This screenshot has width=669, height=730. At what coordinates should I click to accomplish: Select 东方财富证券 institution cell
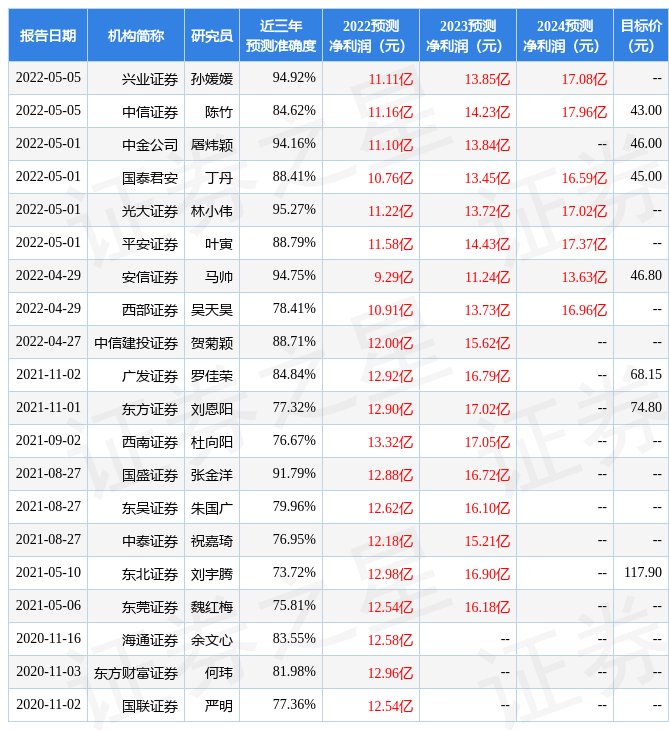point(136,674)
